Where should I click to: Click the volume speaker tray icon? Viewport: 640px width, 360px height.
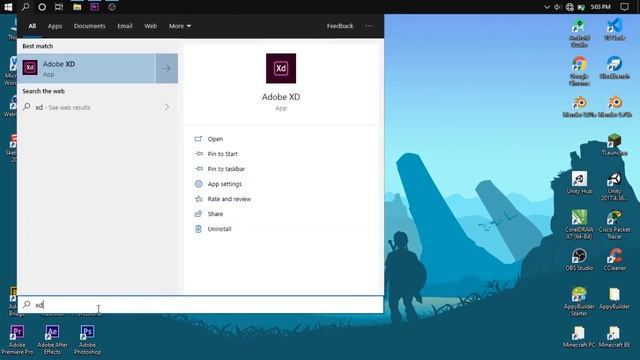point(558,7)
